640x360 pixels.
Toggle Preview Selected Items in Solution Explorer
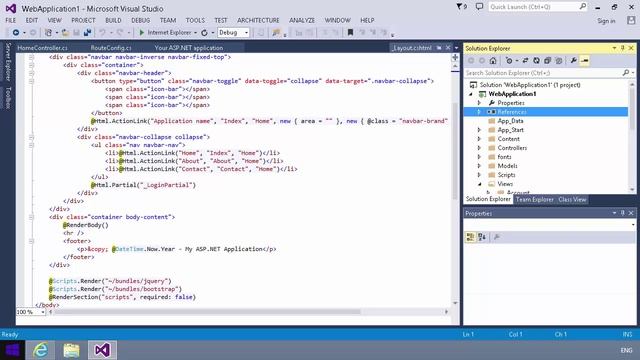click(584, 61)
